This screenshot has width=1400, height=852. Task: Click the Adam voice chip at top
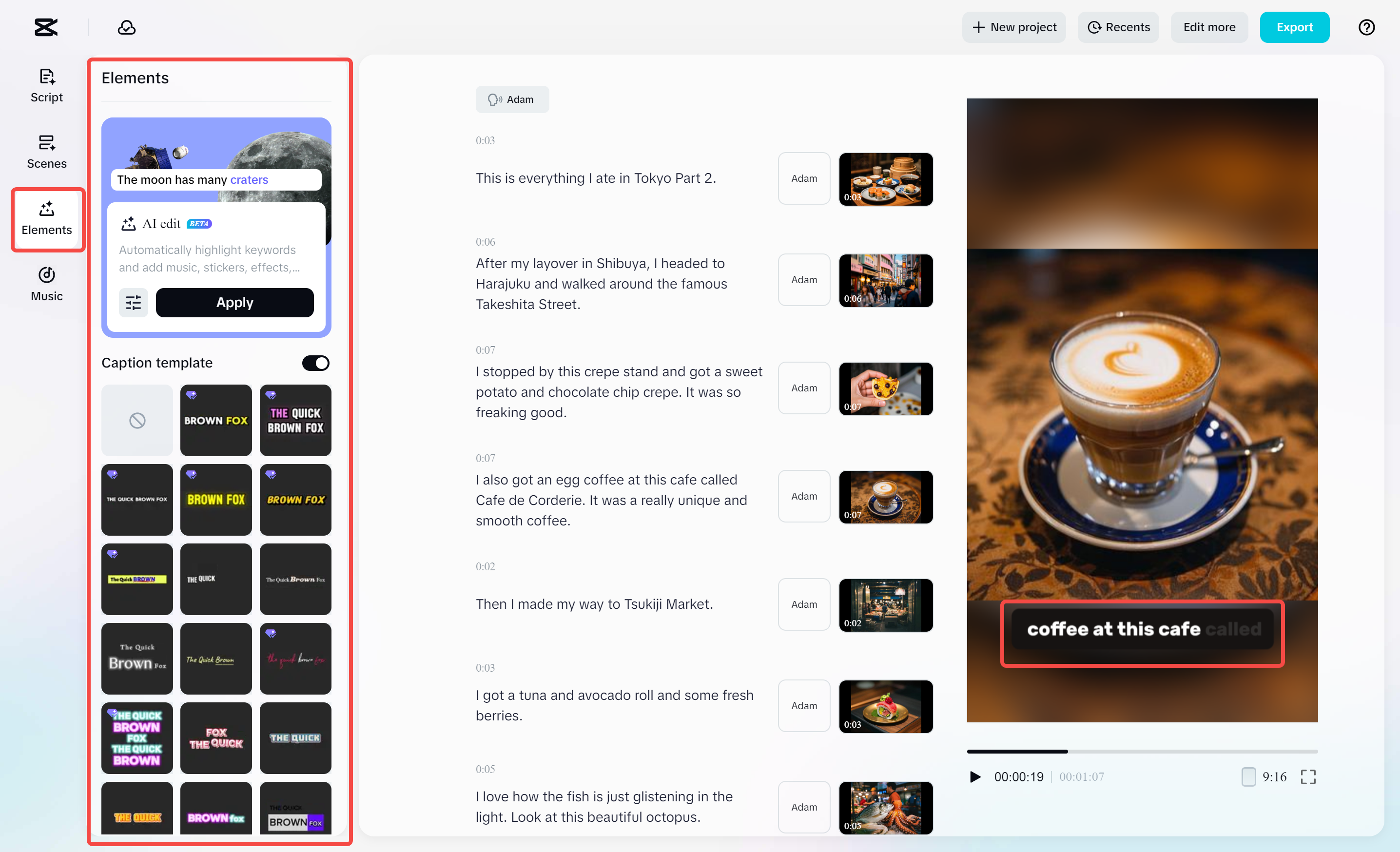[512, 99]
